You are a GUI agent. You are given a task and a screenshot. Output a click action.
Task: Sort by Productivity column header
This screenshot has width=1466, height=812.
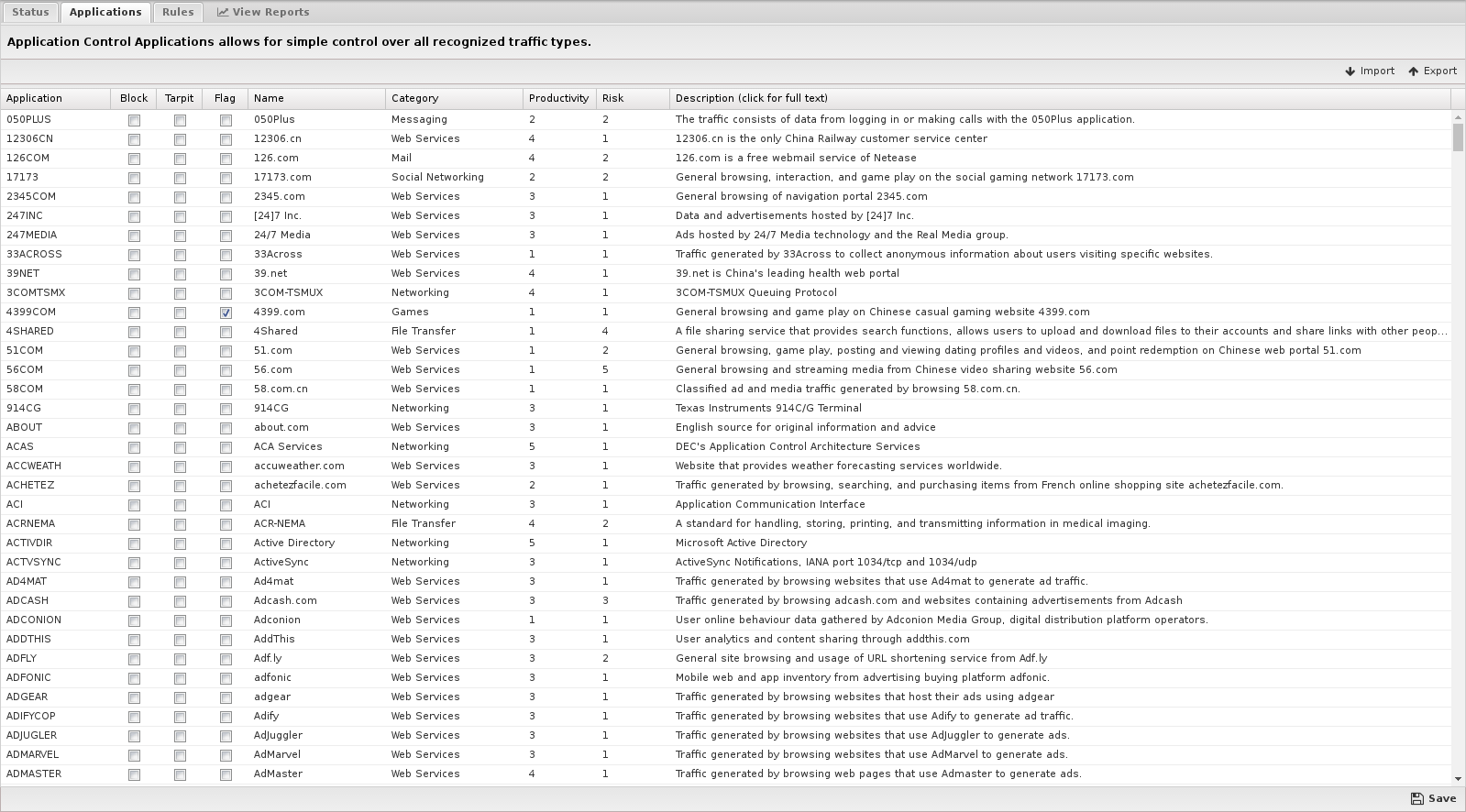coord(559,98)
